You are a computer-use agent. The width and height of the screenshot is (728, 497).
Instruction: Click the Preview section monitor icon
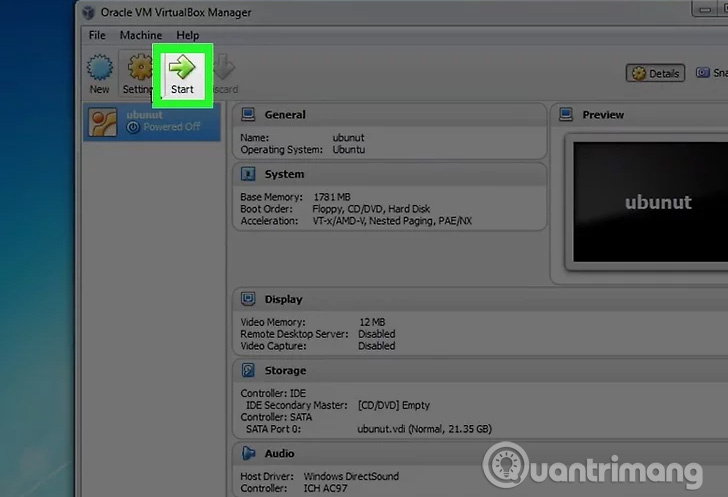[x=566, y=114]
